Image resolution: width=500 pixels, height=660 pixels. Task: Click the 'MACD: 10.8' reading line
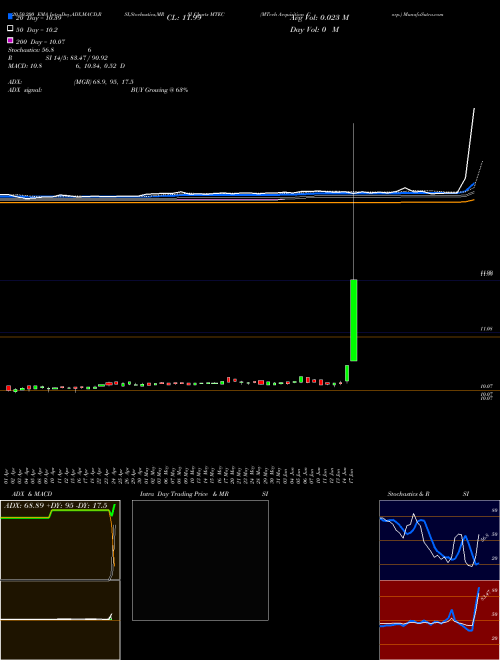tap(66, 66)
